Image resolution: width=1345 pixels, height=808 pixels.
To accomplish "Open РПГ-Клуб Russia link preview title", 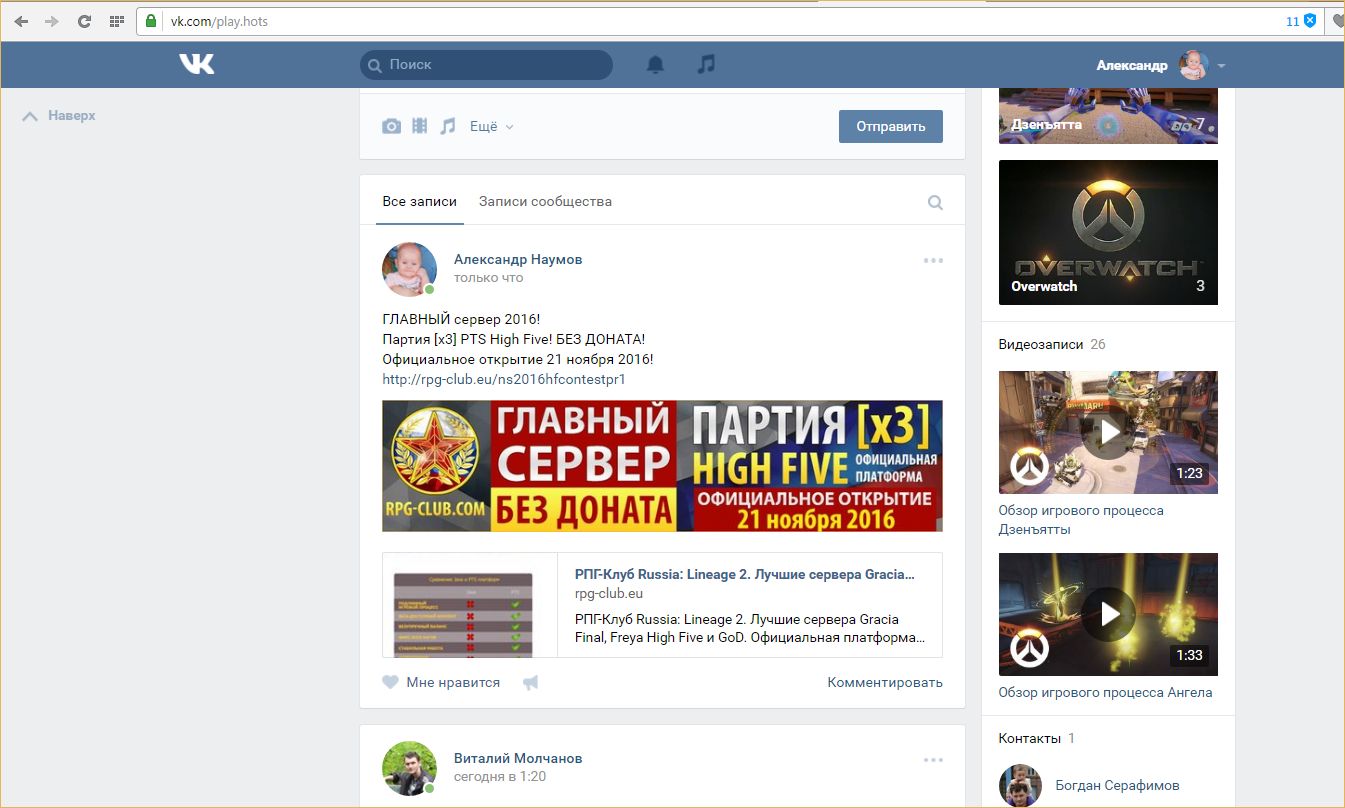I will click(745, 574).
